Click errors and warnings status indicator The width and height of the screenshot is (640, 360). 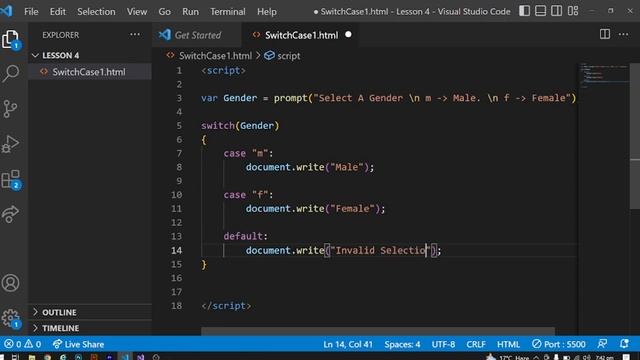coord(23,344)
